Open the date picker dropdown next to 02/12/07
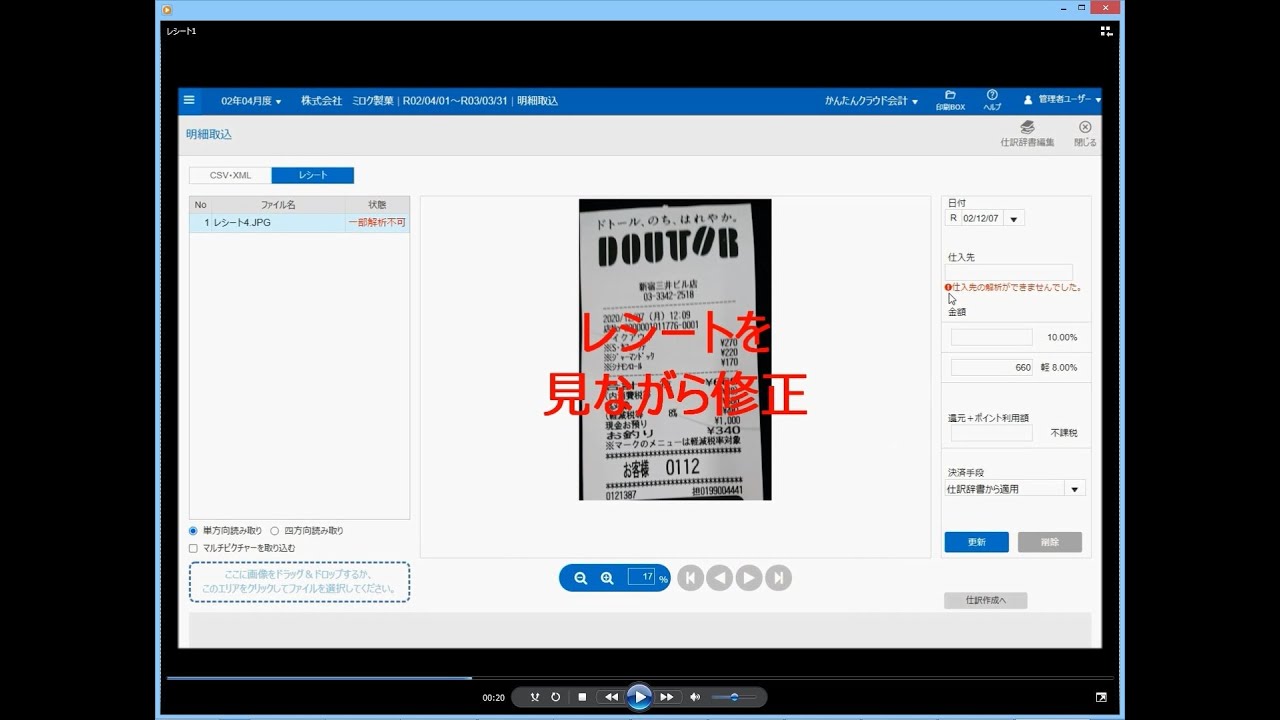Viewport: 1280px width, 720px height. point(1013,218)
